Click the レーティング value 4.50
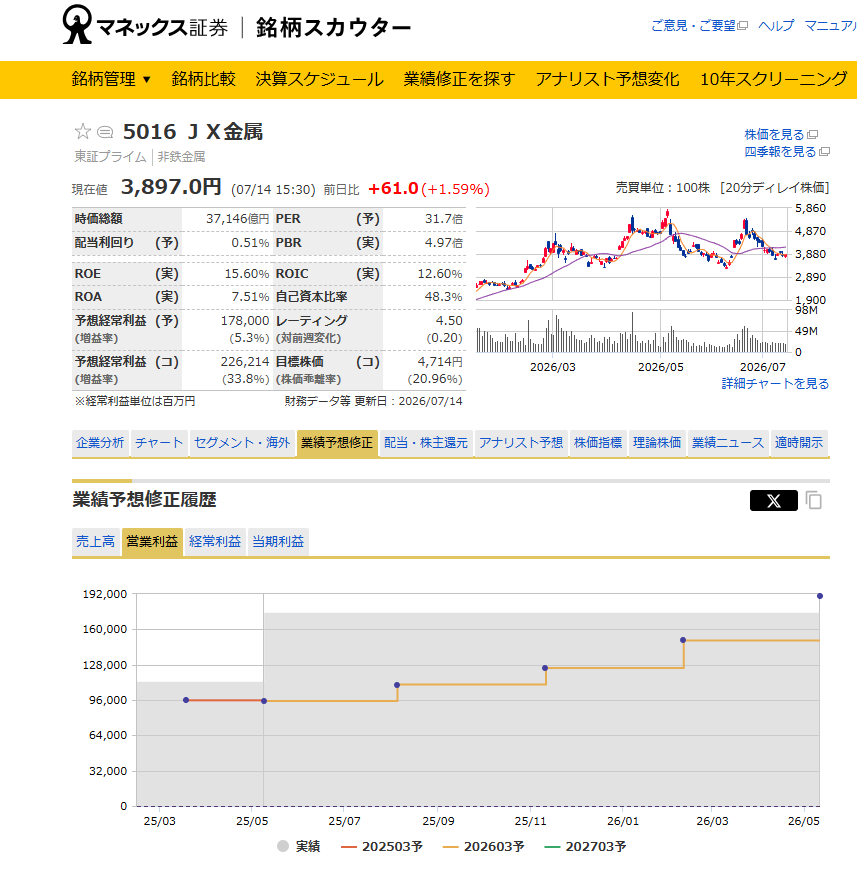Viewport: 857px width, 877px height. coord(449,320)
